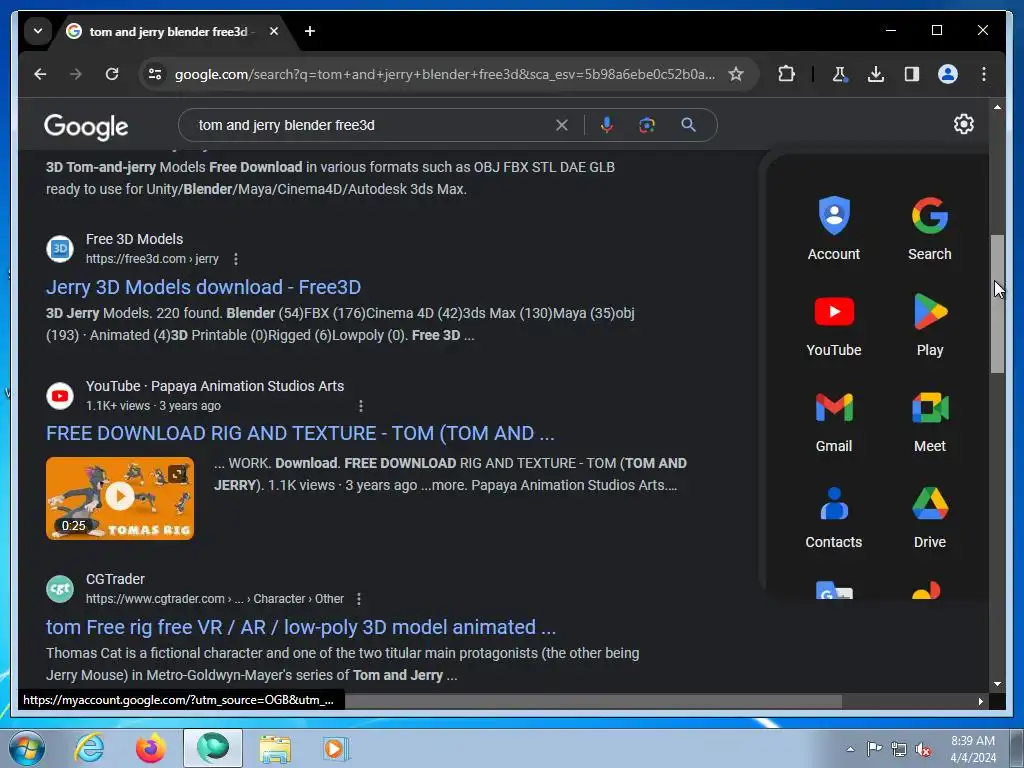Image resolution: width=1024 pixels, height=768 pixels.
Task: Open the Windows Start menu
Action: (27, 748)
